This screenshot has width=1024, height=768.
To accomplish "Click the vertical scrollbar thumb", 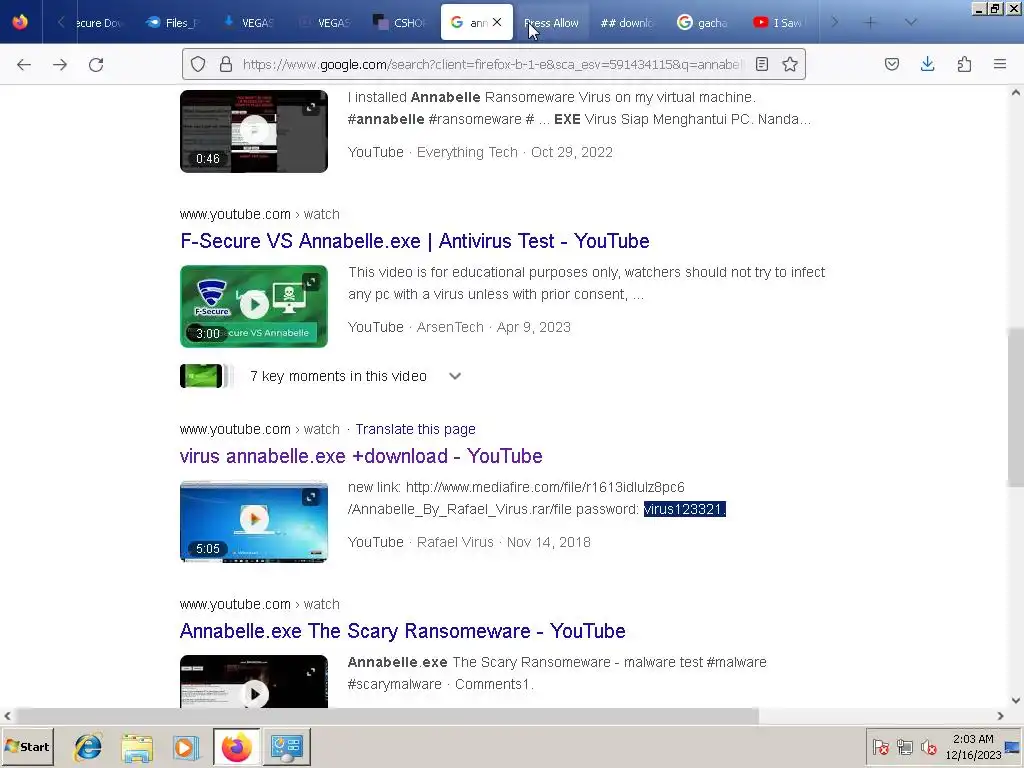I will tap(1016, 406).
